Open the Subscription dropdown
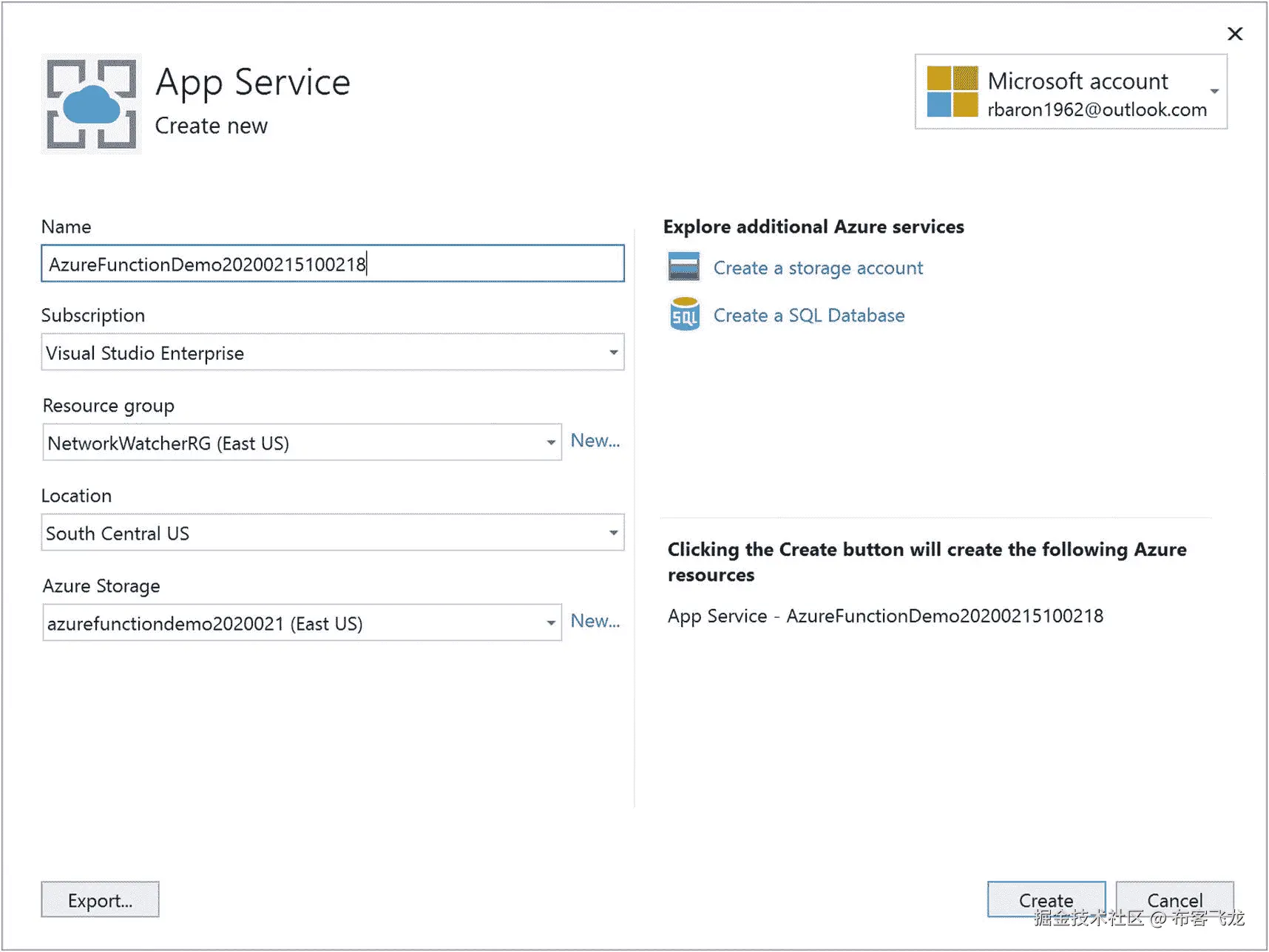Image resolution: width=1269 pixels, height=952 pixels. pos(613,353)
